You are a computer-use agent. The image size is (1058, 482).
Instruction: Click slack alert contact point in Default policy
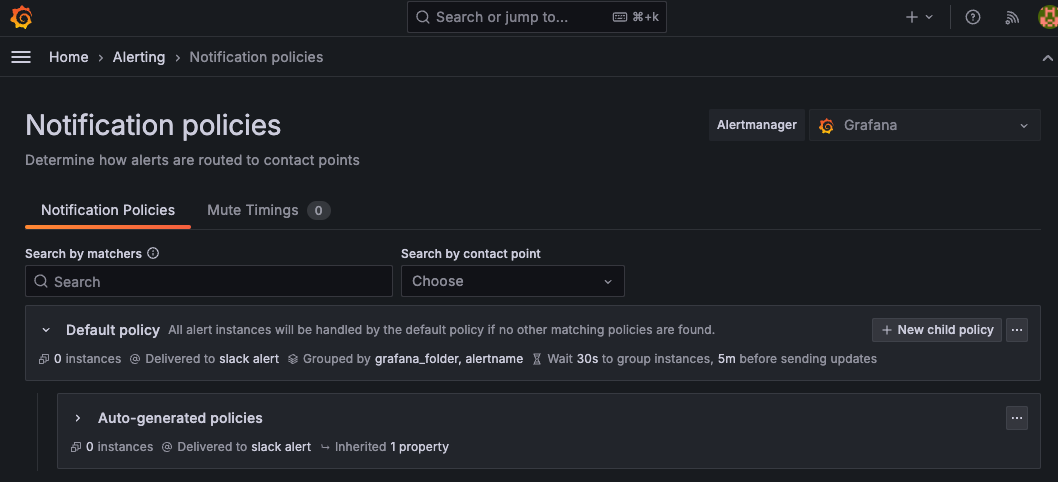pyautogui.click(x=249, y=359)
